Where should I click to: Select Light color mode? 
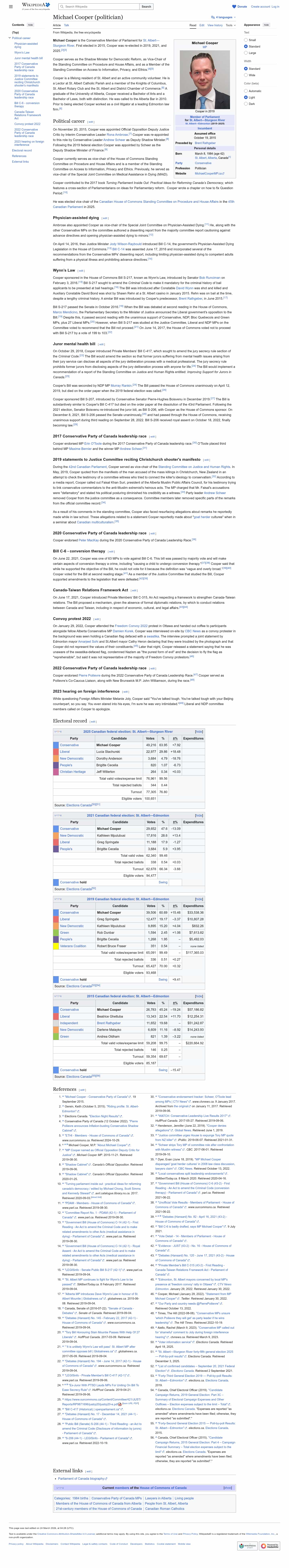point(246,97)
